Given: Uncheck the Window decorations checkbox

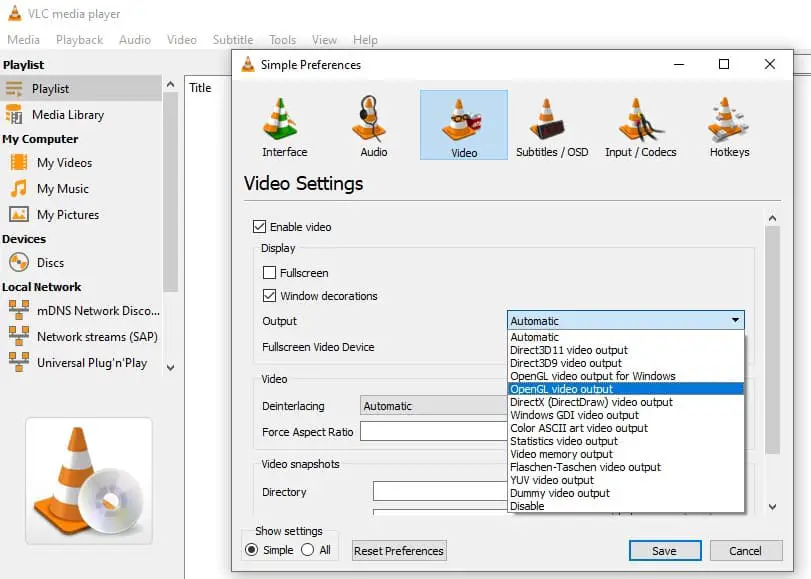Looking at the screenshot, I should pyautogui.click(x=269, y=296).
